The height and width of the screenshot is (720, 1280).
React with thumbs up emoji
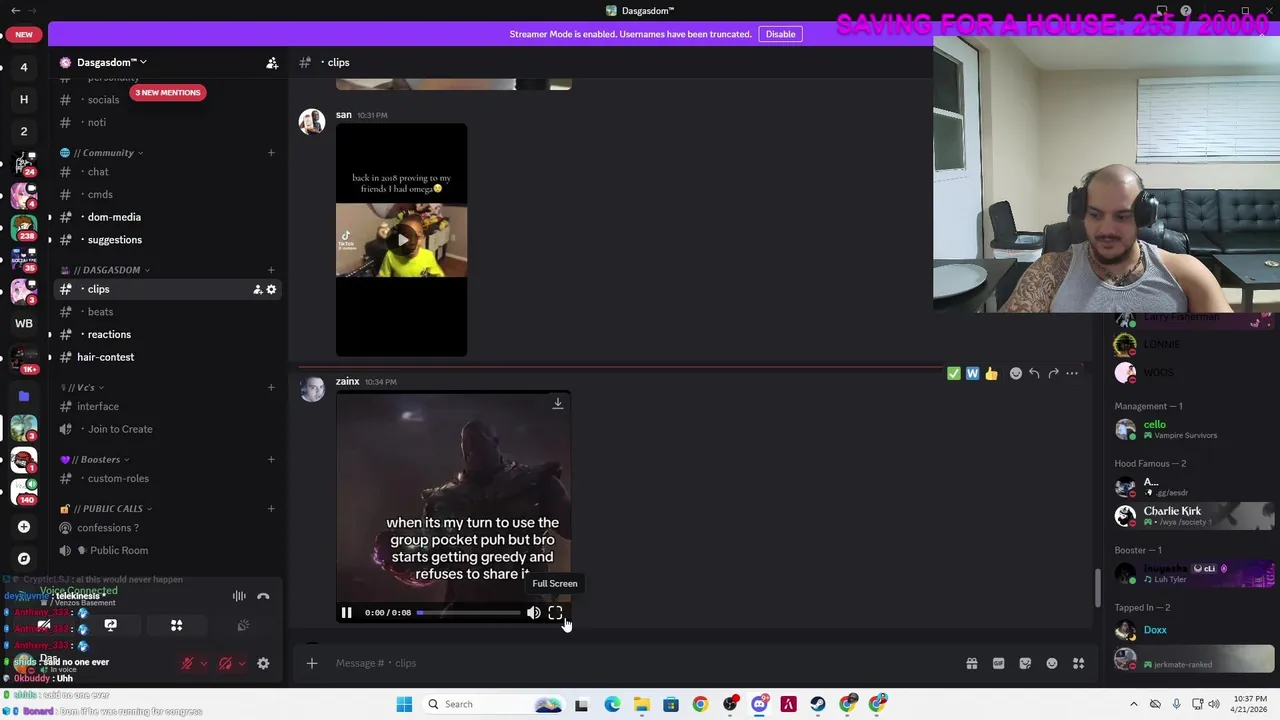(991, 373)
